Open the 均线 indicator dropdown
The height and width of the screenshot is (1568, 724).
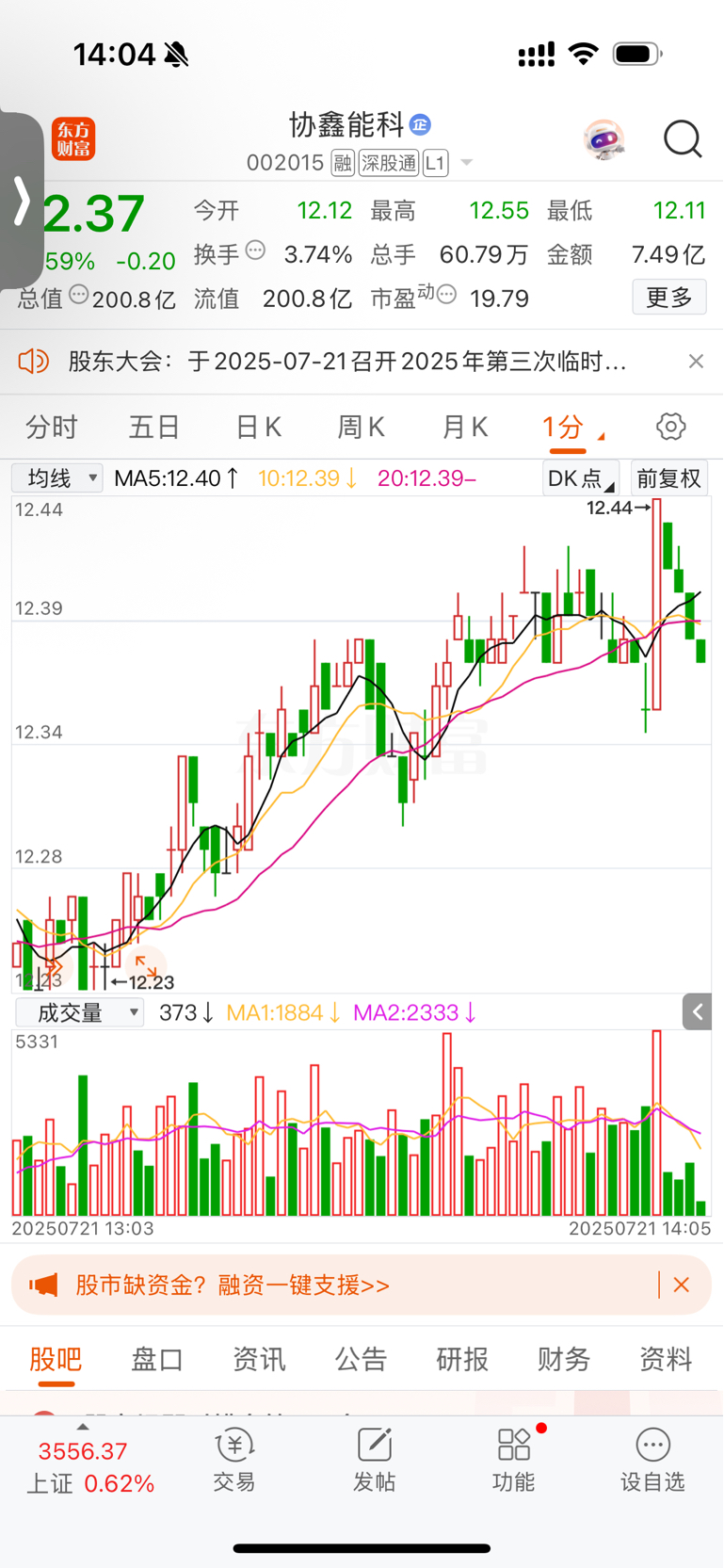tap(56, 478)
